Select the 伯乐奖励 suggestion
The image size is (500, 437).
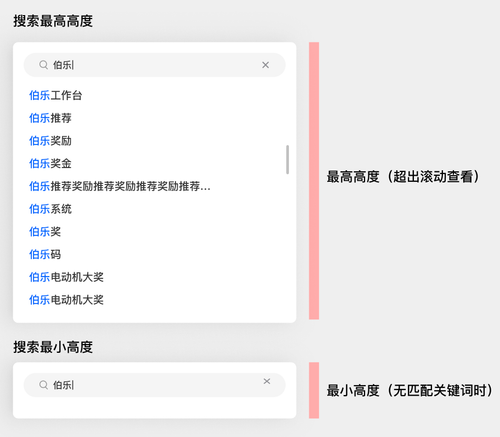click(x=50, y=141)
